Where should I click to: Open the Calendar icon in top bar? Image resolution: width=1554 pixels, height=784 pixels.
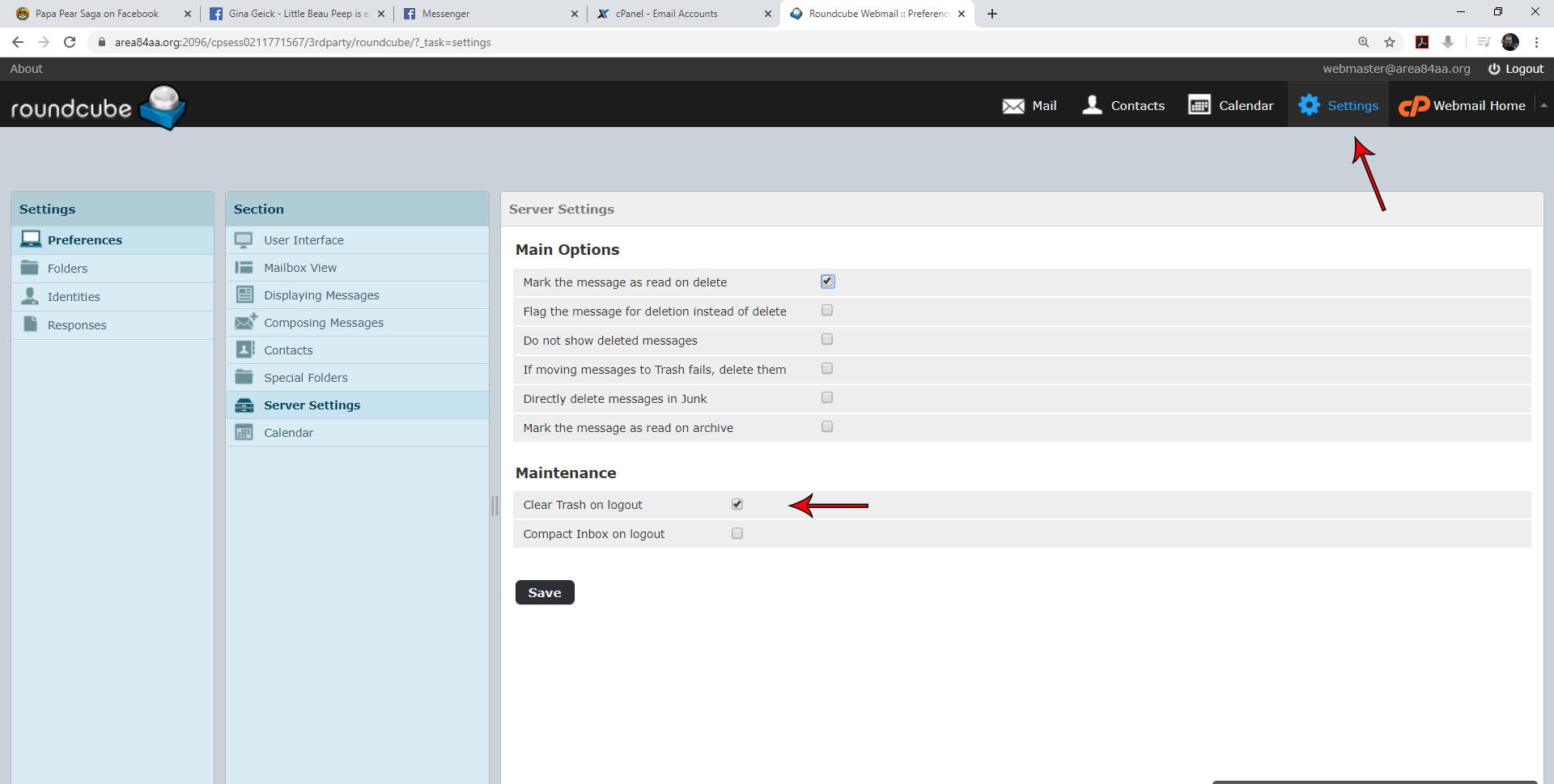click(x=1199, y=105)
